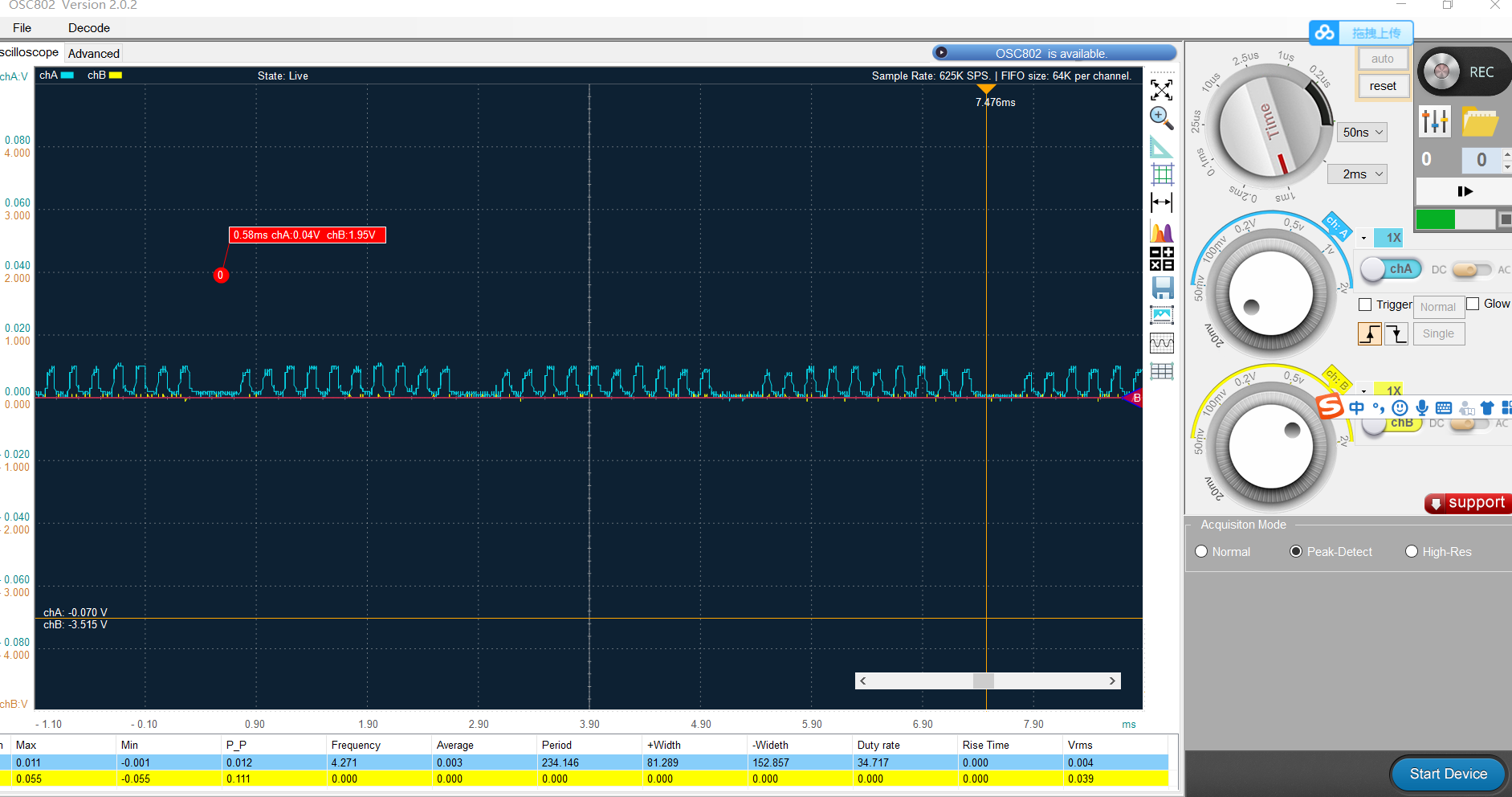Open the mixer sliders settings icon
Image resolution: width=1512 pixels, height=797 pixels.
click(x=1434, y=121)
